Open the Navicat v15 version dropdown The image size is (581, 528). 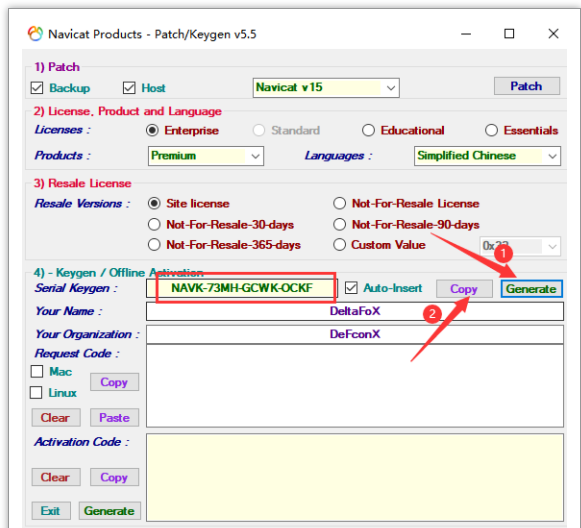(x=326, y=88)
